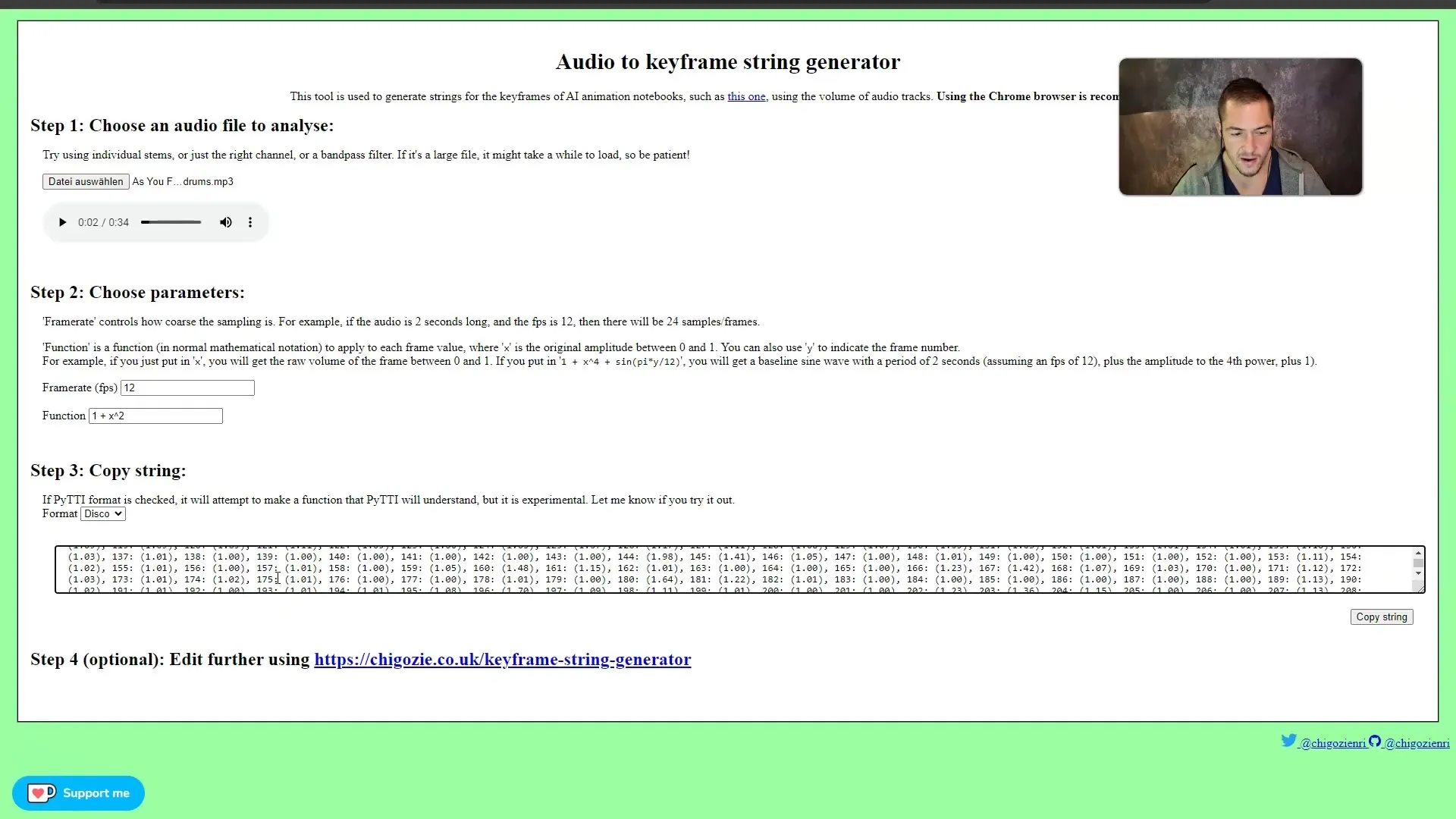Click the 'Datei auswählen' file chooser button

tap(85, 181)
